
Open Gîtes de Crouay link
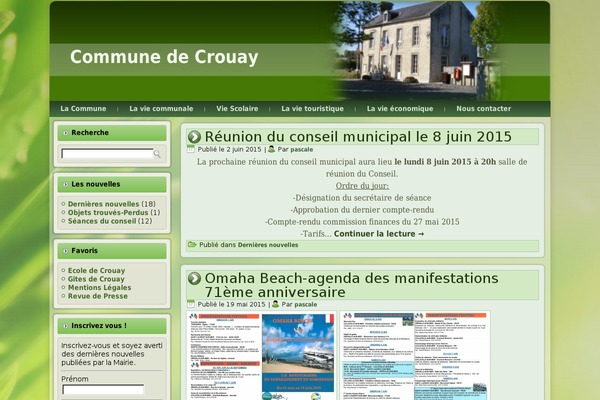[x=96, y=279]
